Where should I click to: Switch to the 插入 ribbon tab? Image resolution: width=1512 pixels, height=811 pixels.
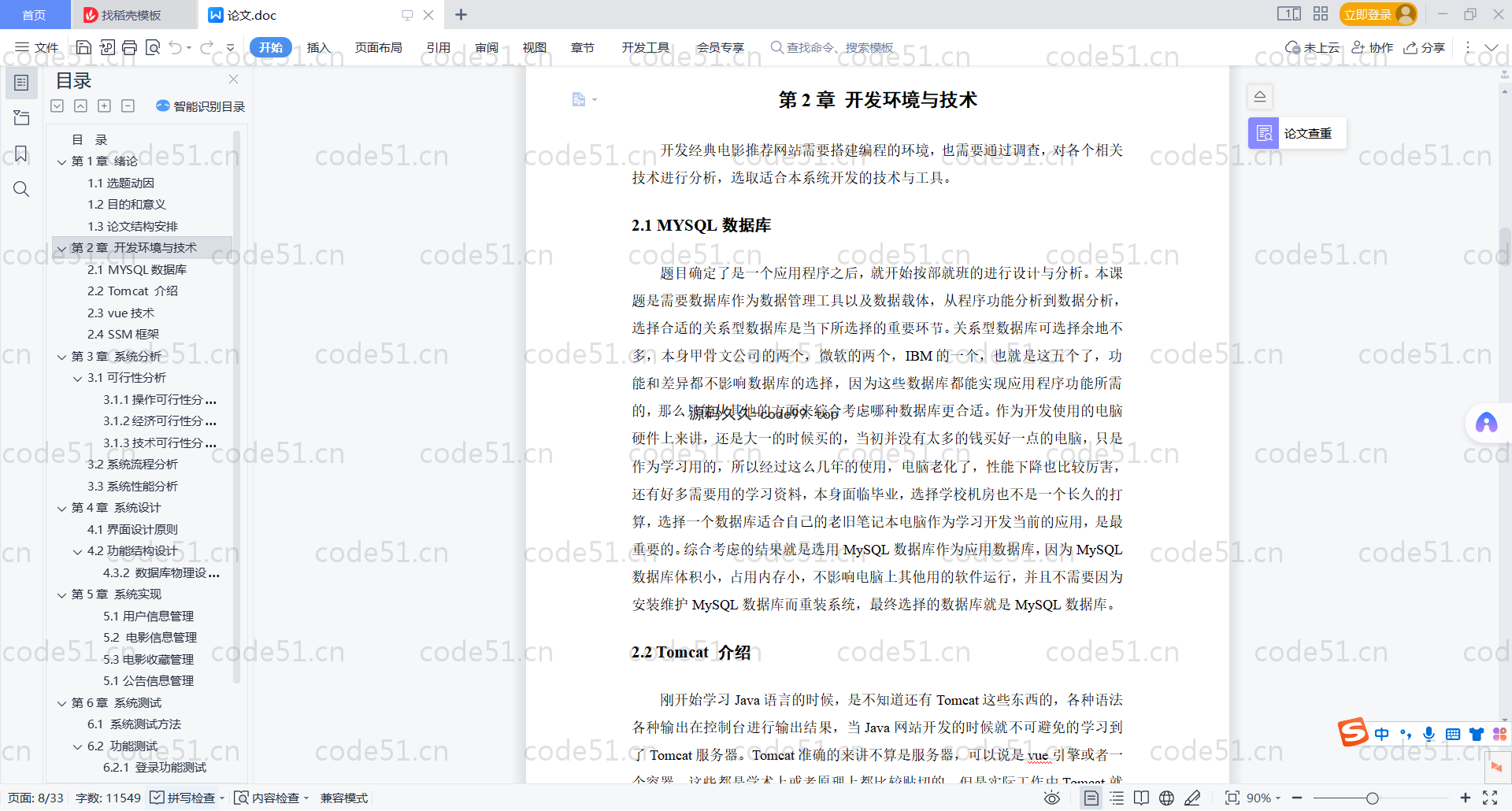coord(318,47)
